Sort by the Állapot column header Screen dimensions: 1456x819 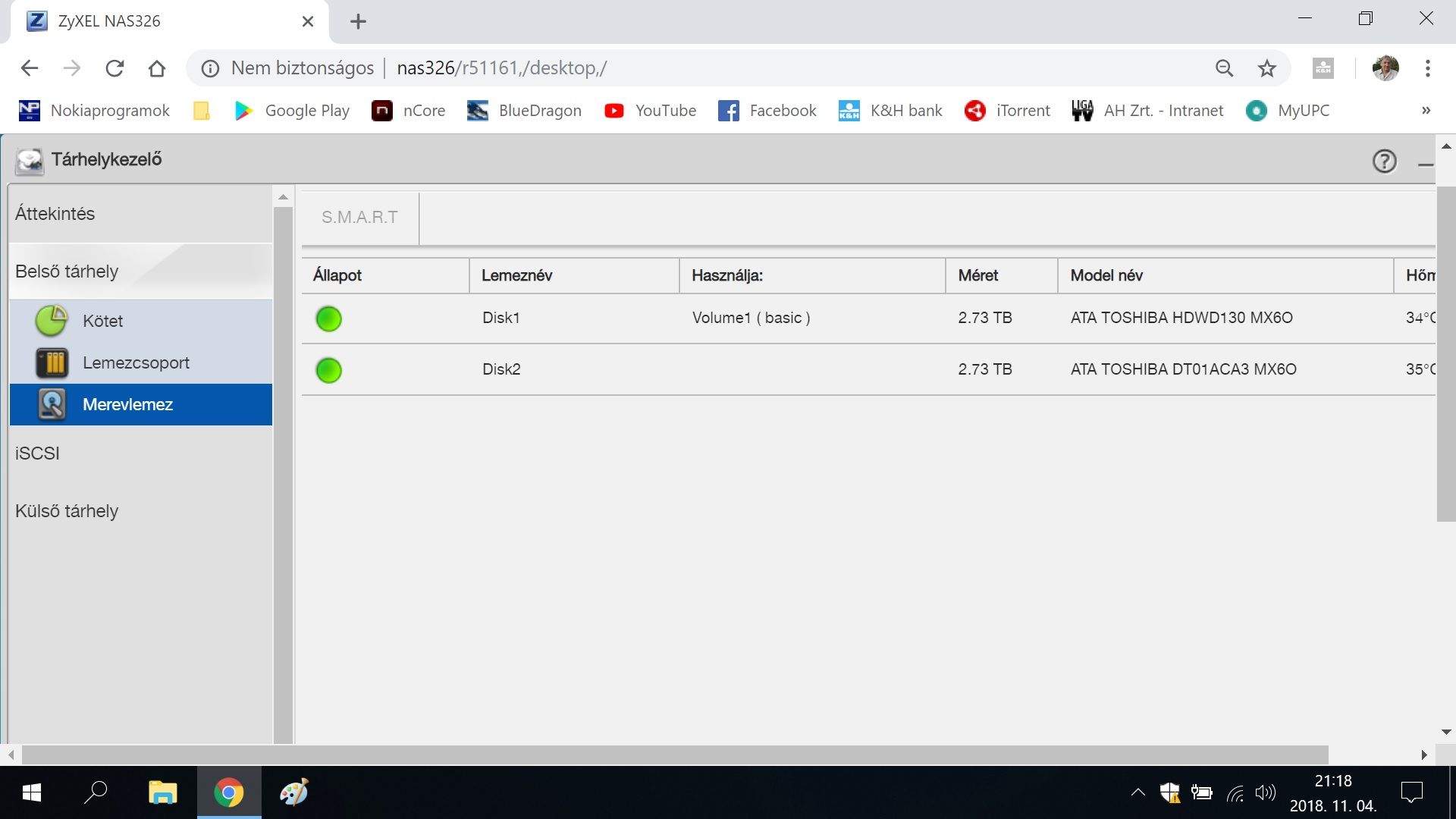coord(385,275)
